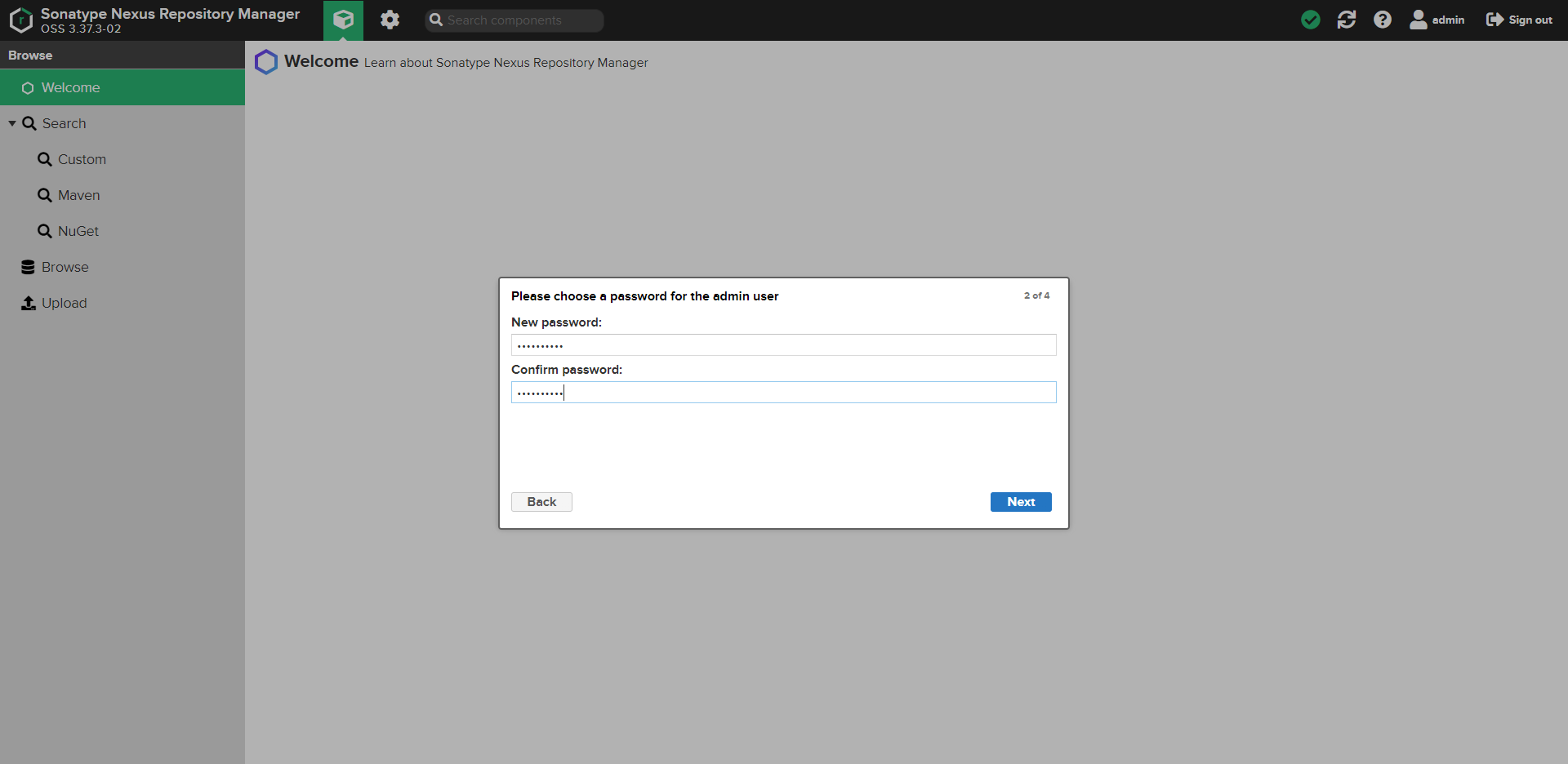The image size is (1568, 764).
Task: Click the green system status check icon
Action: tap(1311, 20)
